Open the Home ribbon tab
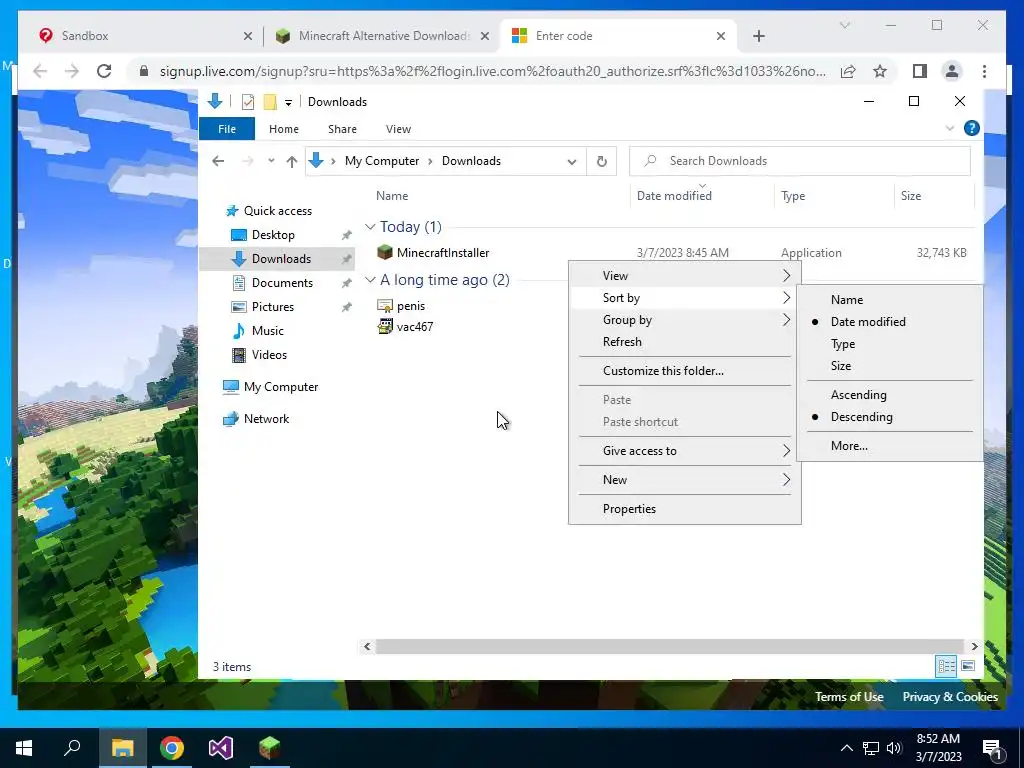Screen dimensions: 1024x768 (283, 129)
